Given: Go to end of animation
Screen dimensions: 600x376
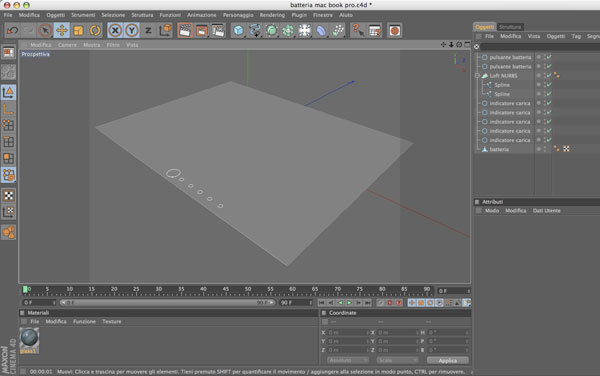Looking at the screenshot, I should (x=368, y=303).
